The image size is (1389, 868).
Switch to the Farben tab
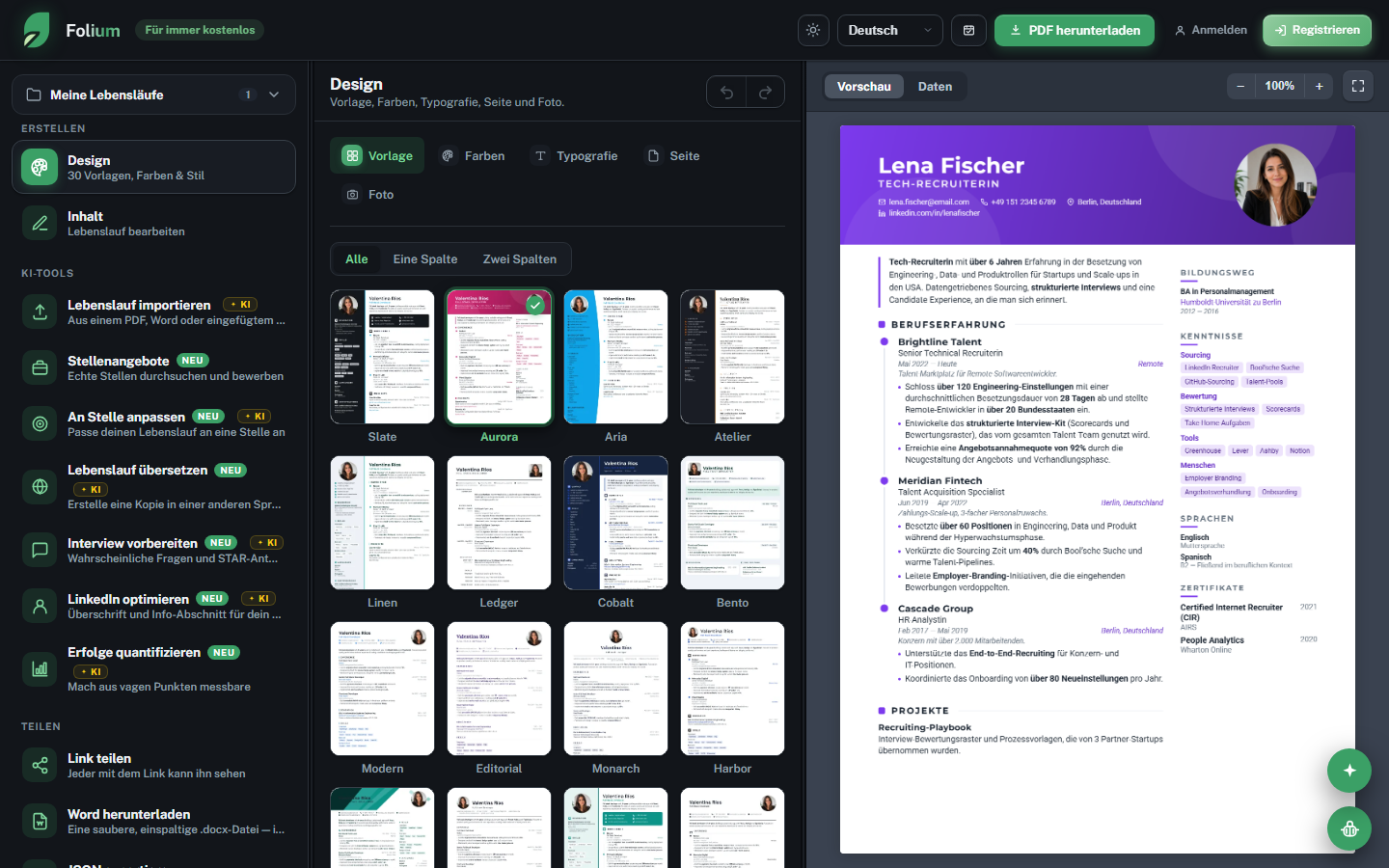(473, 155)
